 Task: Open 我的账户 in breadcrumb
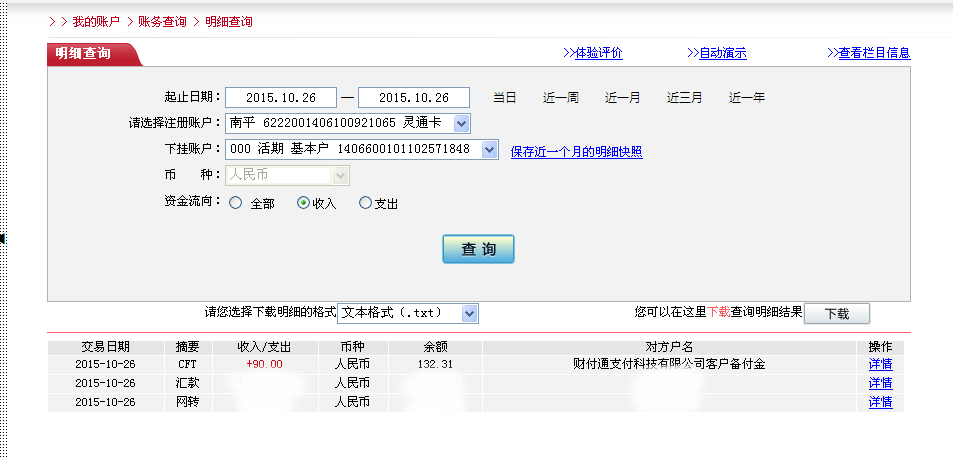(x=96, y=21)
